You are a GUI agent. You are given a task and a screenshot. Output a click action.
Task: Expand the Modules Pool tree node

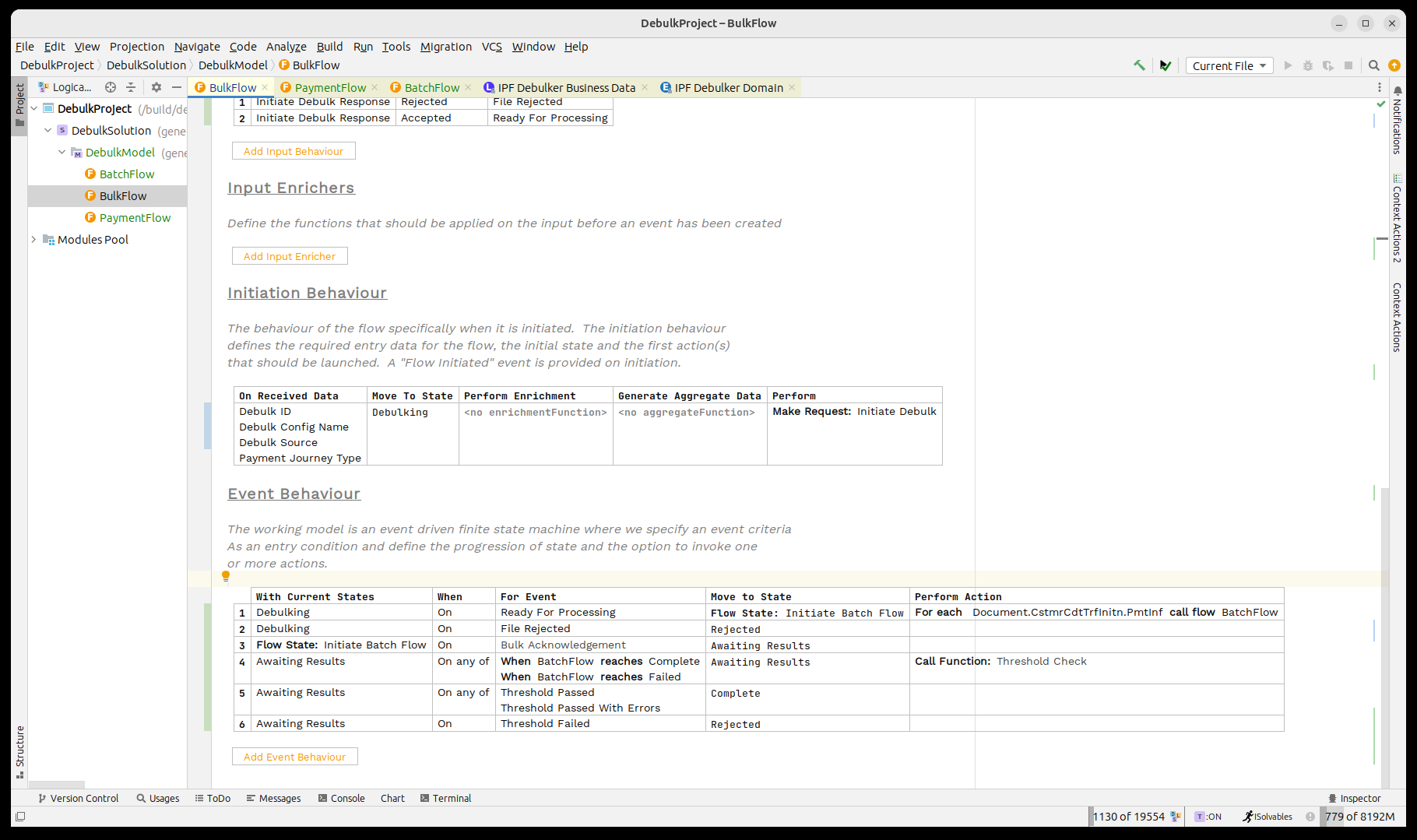[33, 240]
